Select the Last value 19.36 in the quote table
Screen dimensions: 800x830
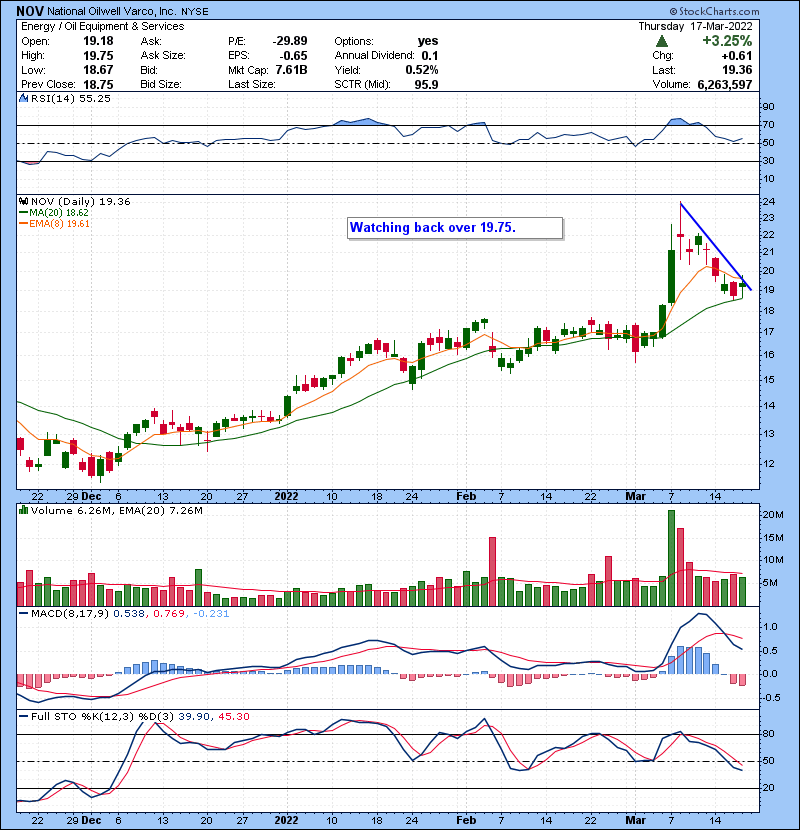737,70
